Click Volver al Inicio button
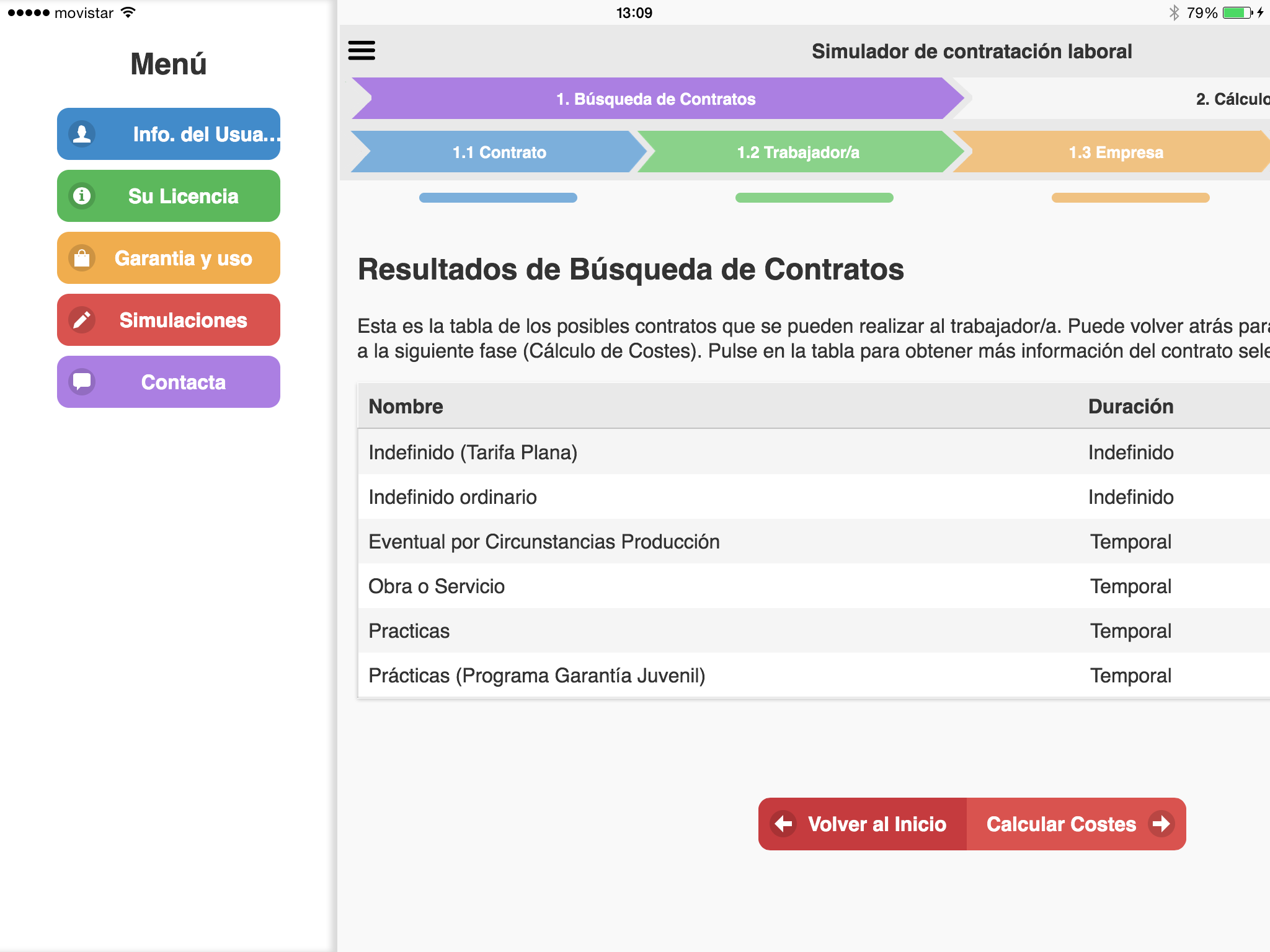 tap(863, 824)
